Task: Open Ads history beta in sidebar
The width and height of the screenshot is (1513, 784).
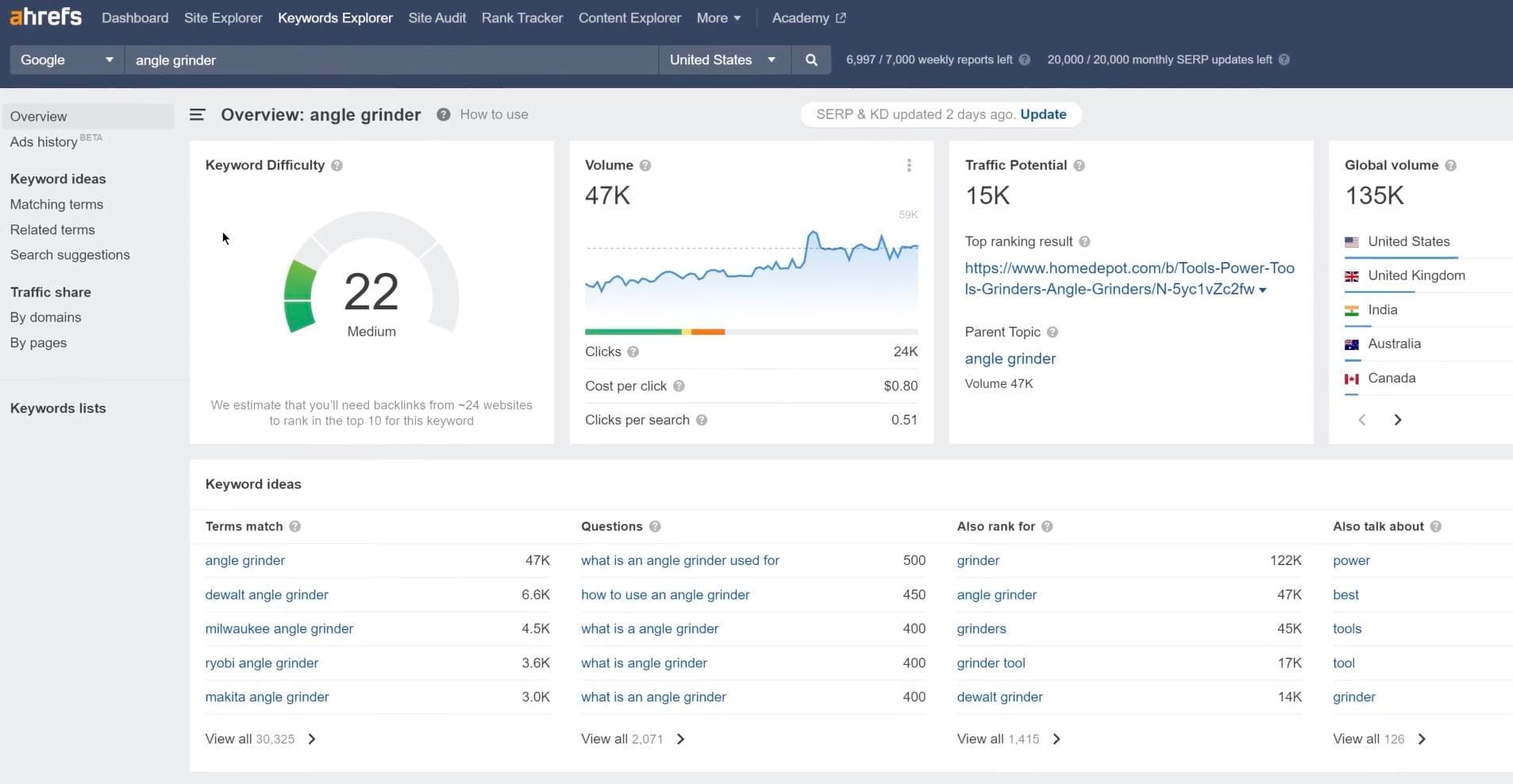Action: coord(56,141)
